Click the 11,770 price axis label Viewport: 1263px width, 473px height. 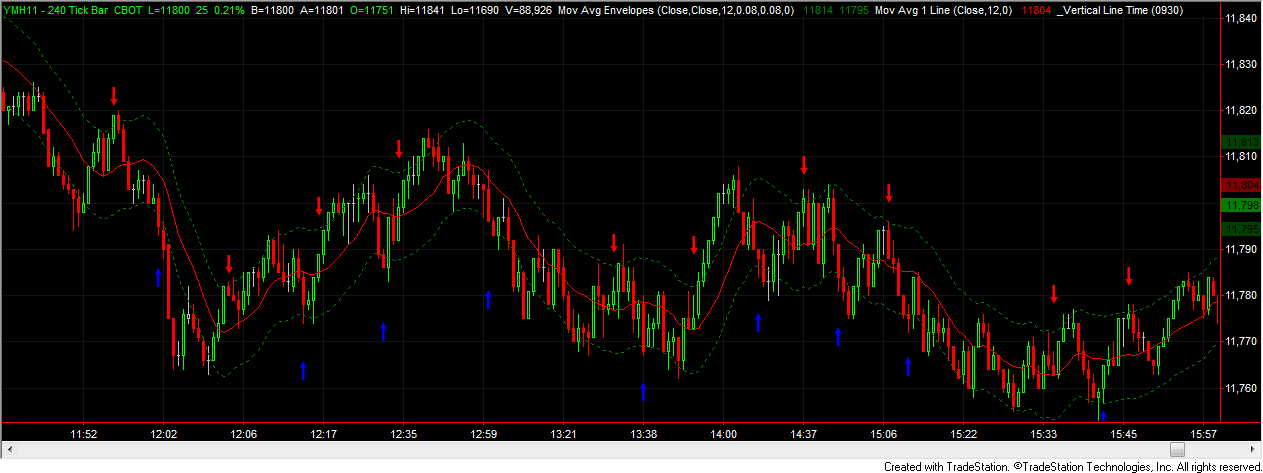[1241, 341]
